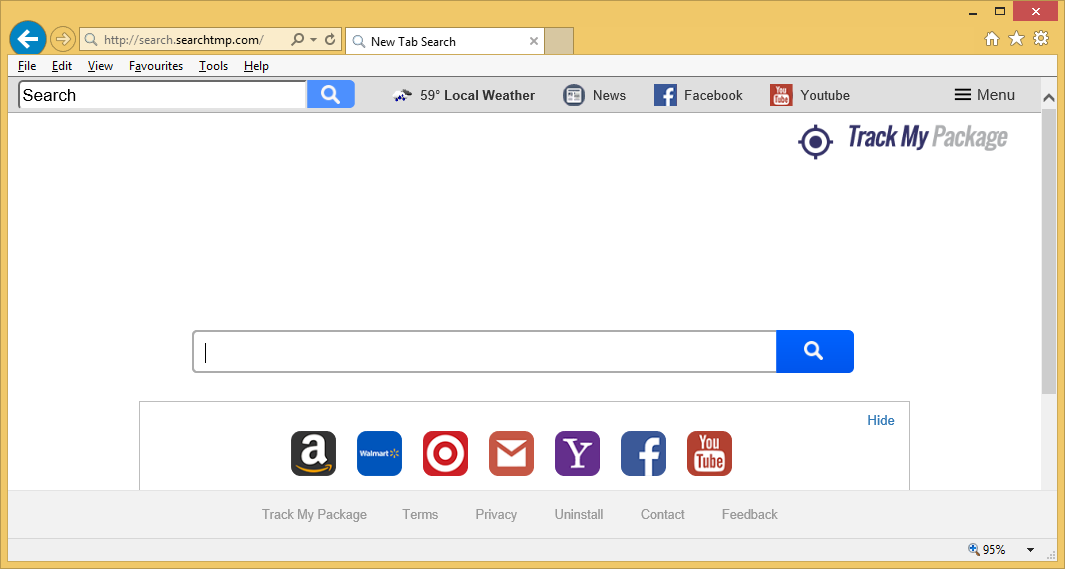
Task: Open the address bar dropdown arrow
Action: [313, 39]
